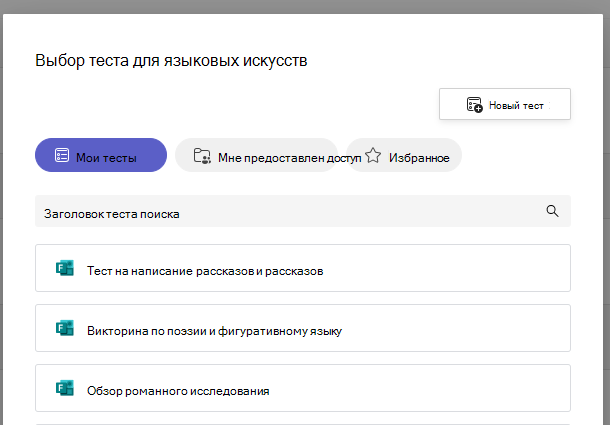This screenshot has height=425, width=610.
Task: Focus the Заголовок теста поиска search field
Action: pyautogui.click(x=303, y=211)
